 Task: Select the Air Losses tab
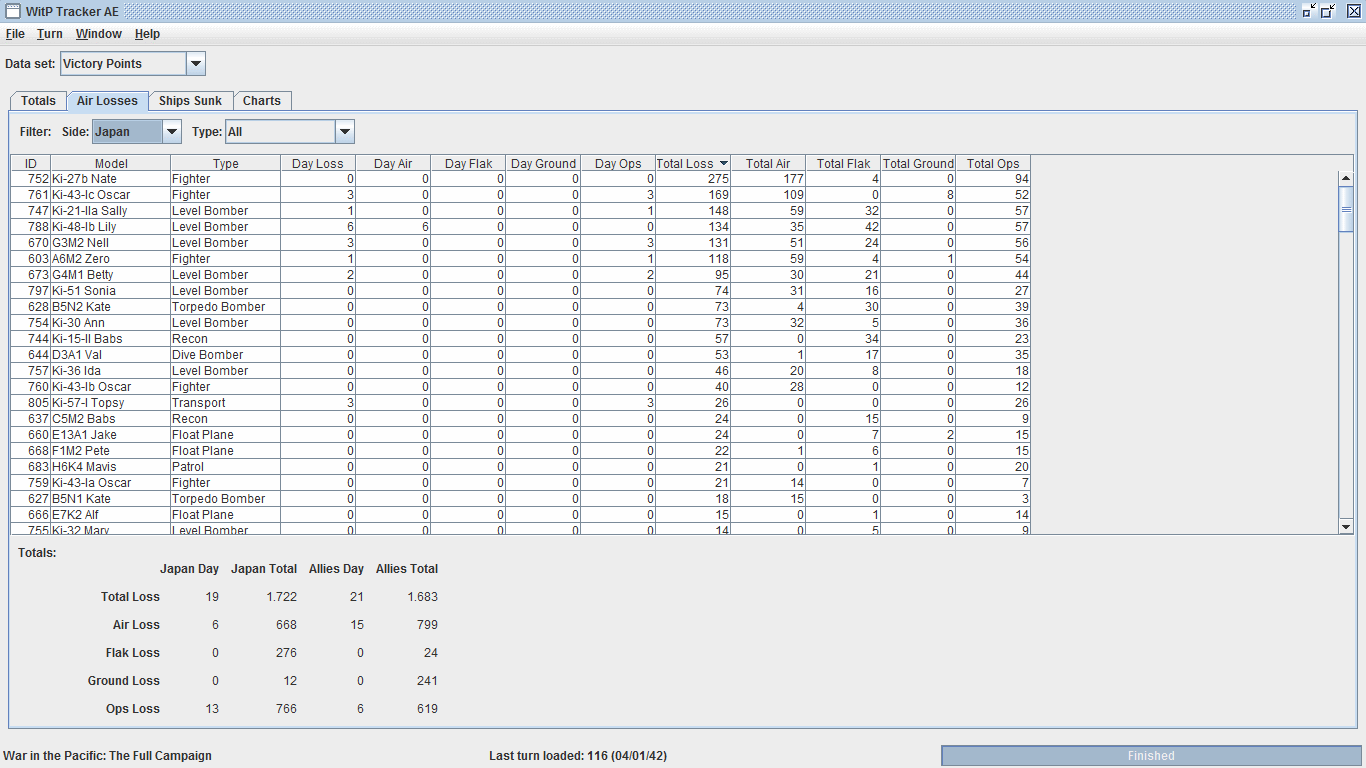click(108, 101)
